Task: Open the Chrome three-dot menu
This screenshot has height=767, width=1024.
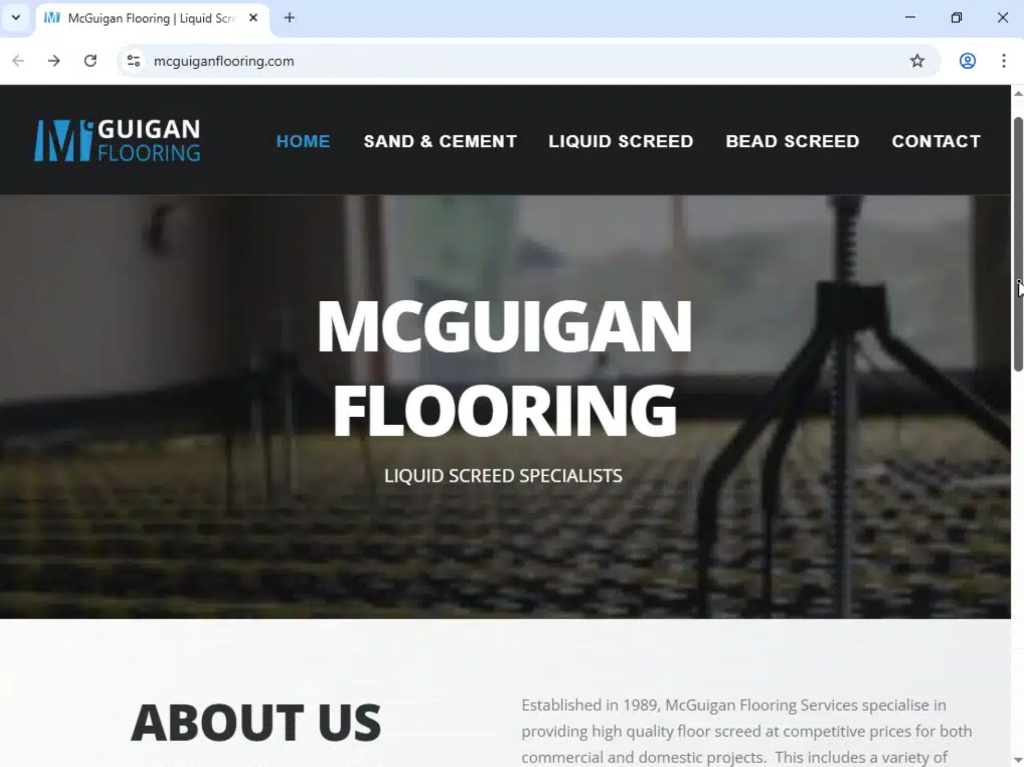Action: 1004,61
